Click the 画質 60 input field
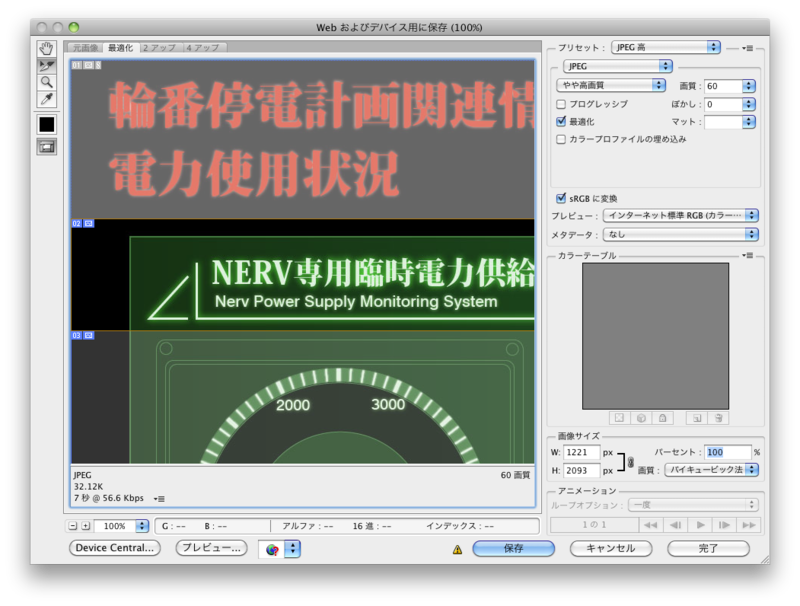Viewport: 800px width, 606px height. (x=723, y=86)
